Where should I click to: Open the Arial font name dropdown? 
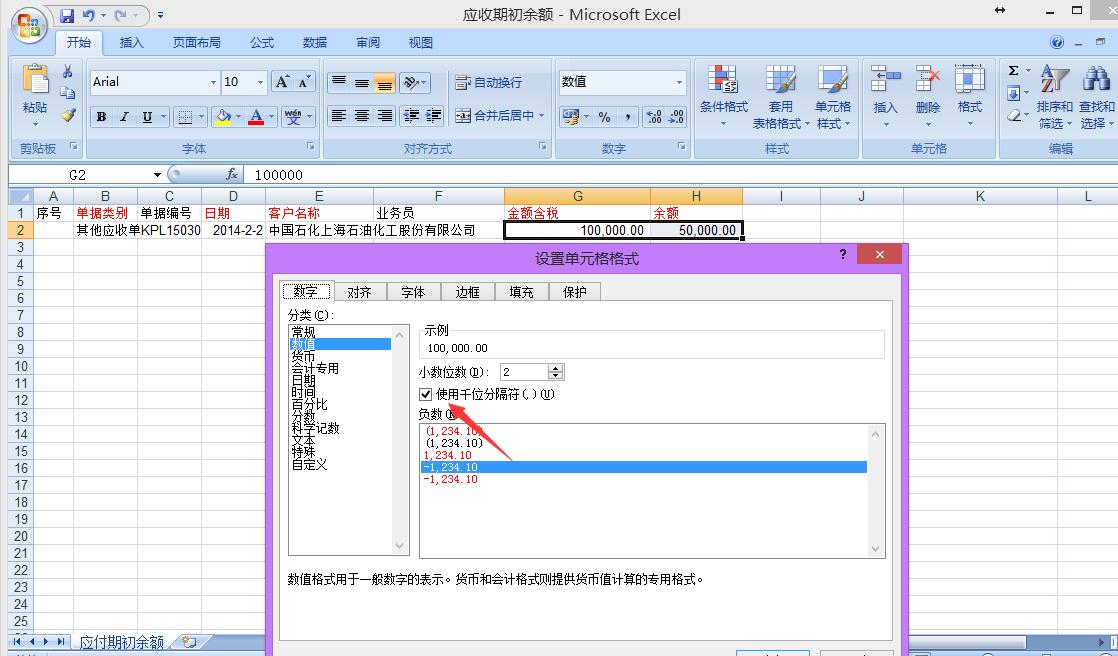213,82
